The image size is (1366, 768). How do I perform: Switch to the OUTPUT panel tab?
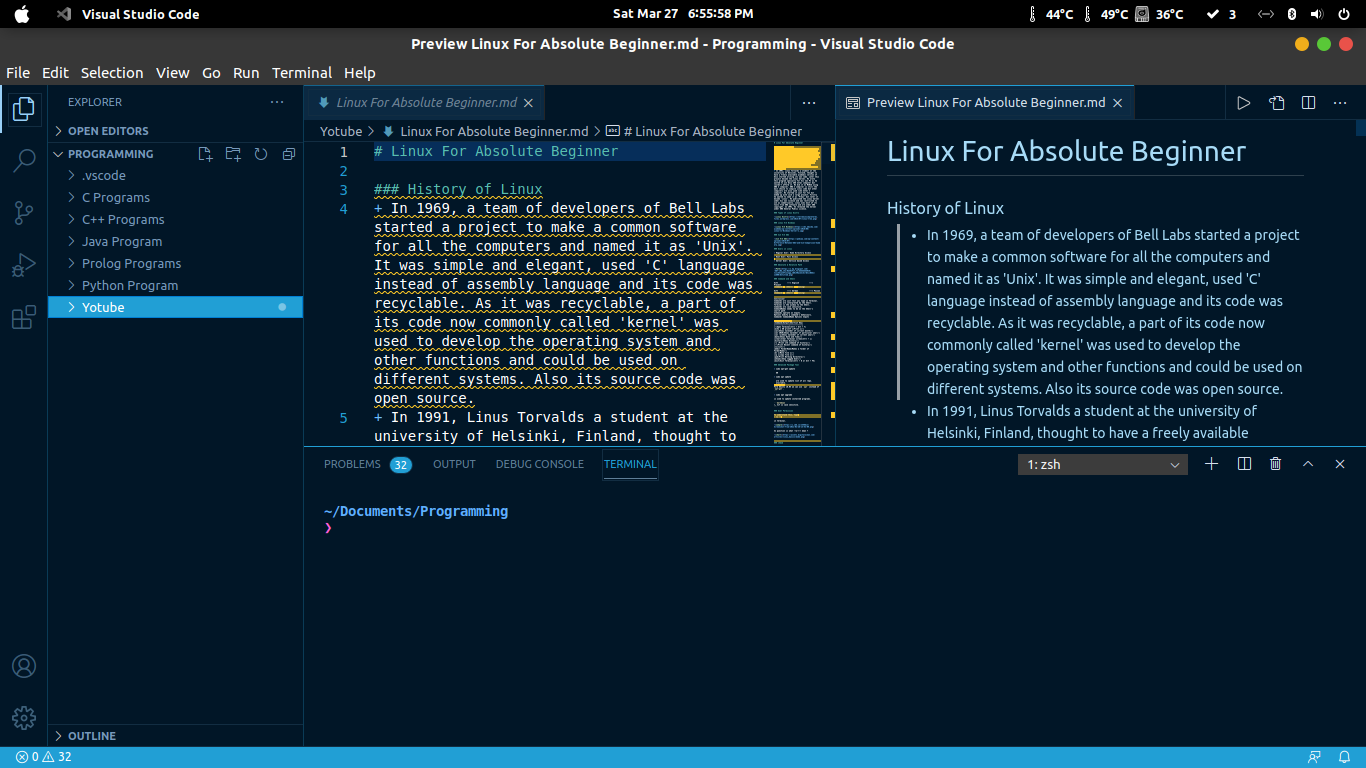click(454, 464)
